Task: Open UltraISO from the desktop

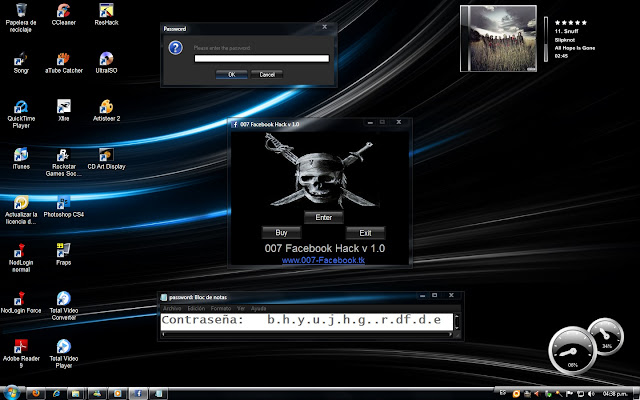Action: coord(106,63)
